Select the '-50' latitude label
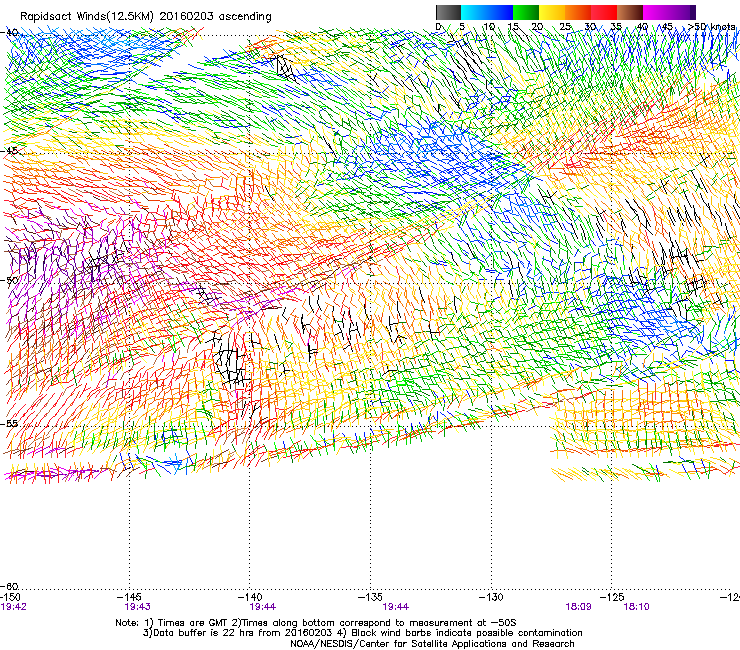Viewport: 740px width, 650px height. click(9, 280)
